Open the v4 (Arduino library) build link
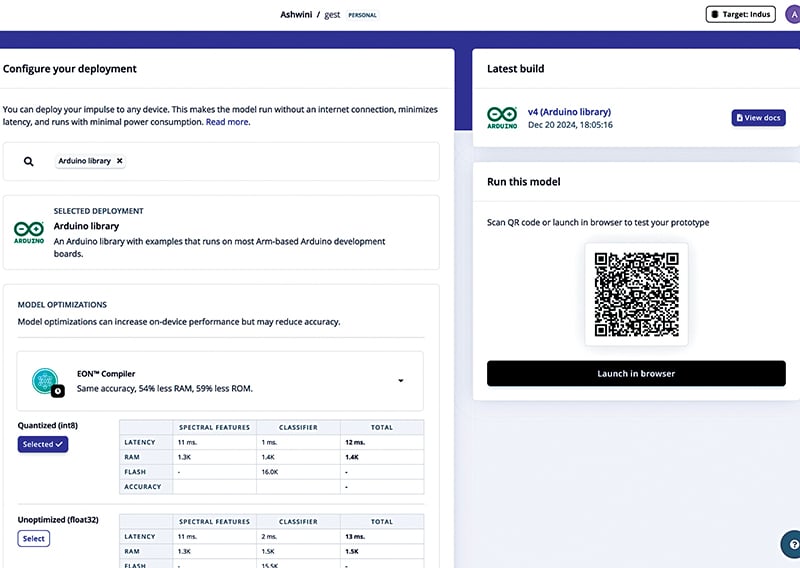 pyautogui.click(x=569, y=112)
